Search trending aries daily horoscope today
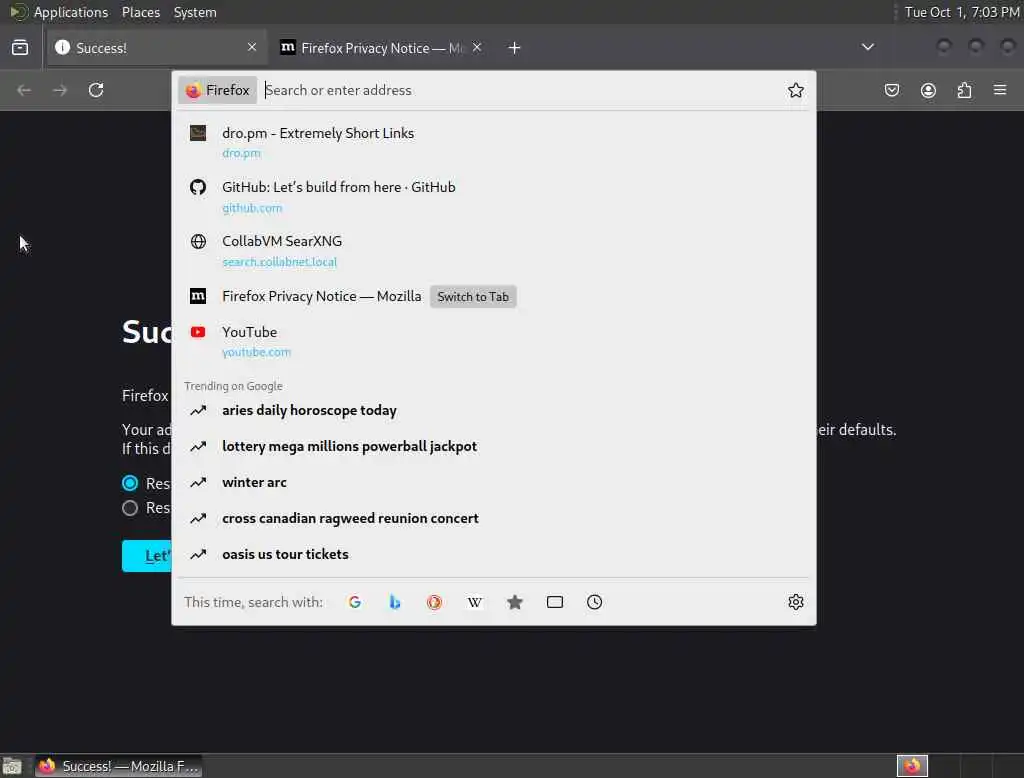 coord(494,410)
